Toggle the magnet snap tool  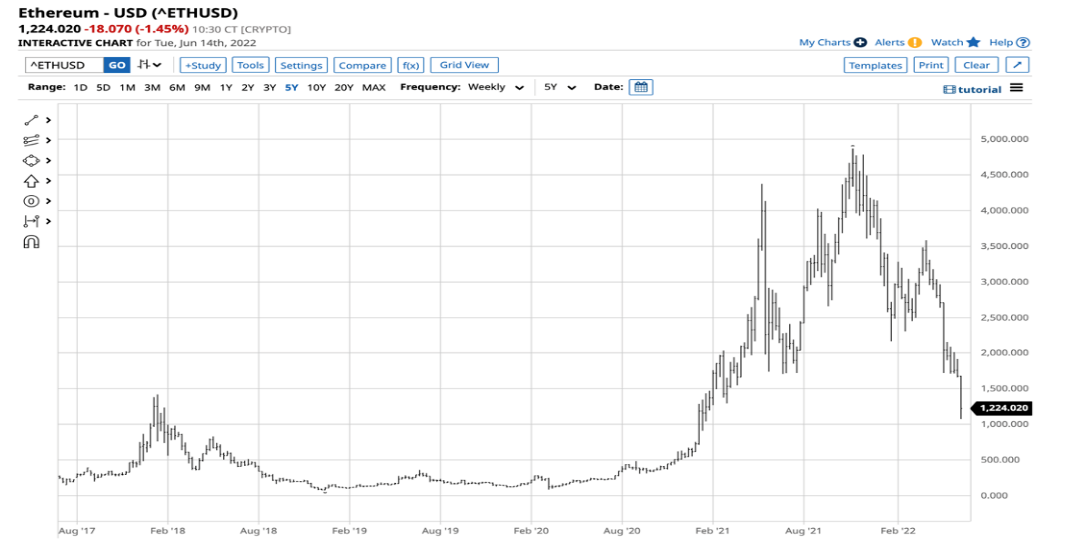[31, 242]
